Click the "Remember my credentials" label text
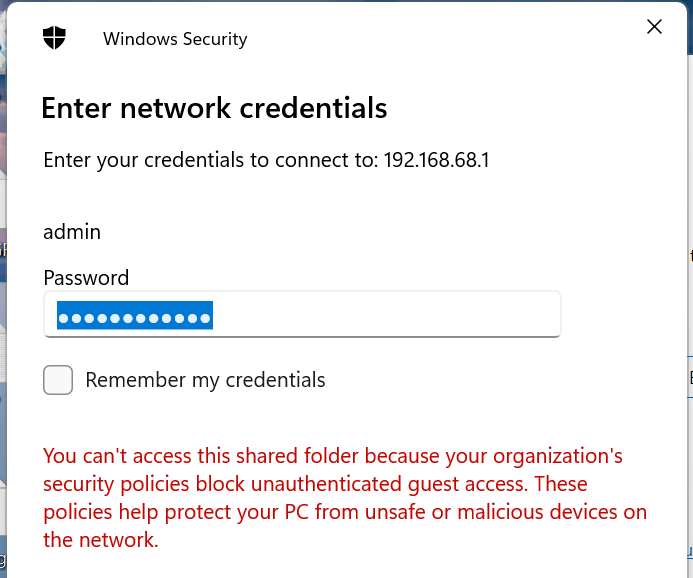This screenshot has height=578, width=693. (x=205, y=380)
